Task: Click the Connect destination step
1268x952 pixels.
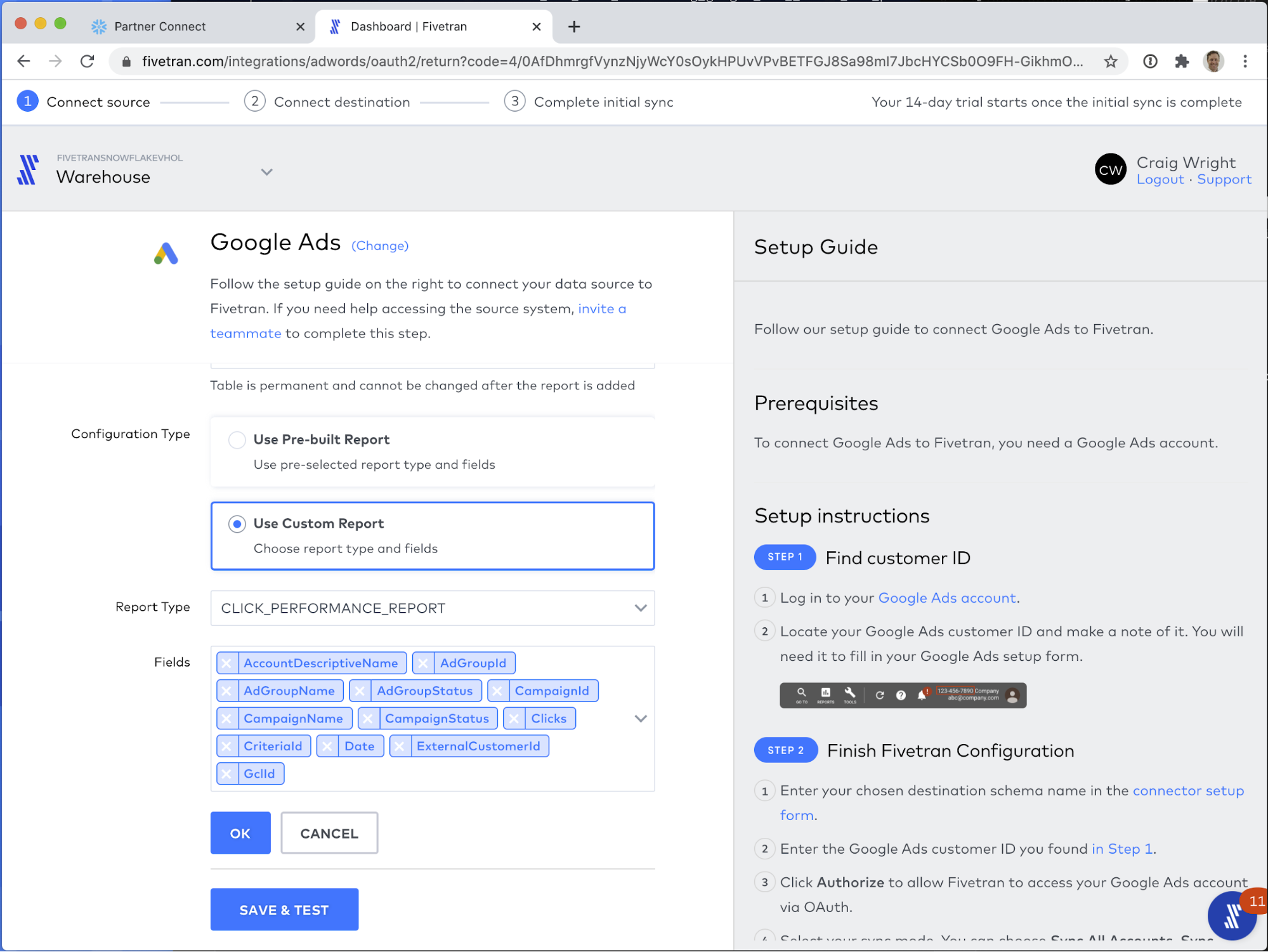Action: tap(341, 102)
